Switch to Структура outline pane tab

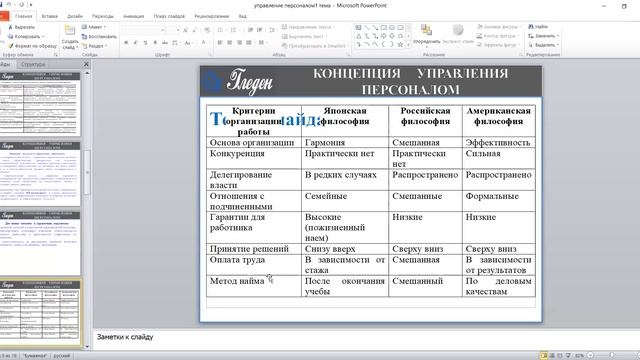point(33,64)
